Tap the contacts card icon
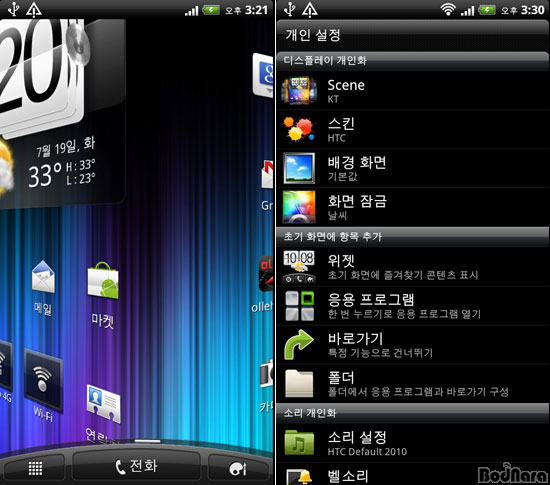Screen dimensions: 550x485 click(103, 403)
